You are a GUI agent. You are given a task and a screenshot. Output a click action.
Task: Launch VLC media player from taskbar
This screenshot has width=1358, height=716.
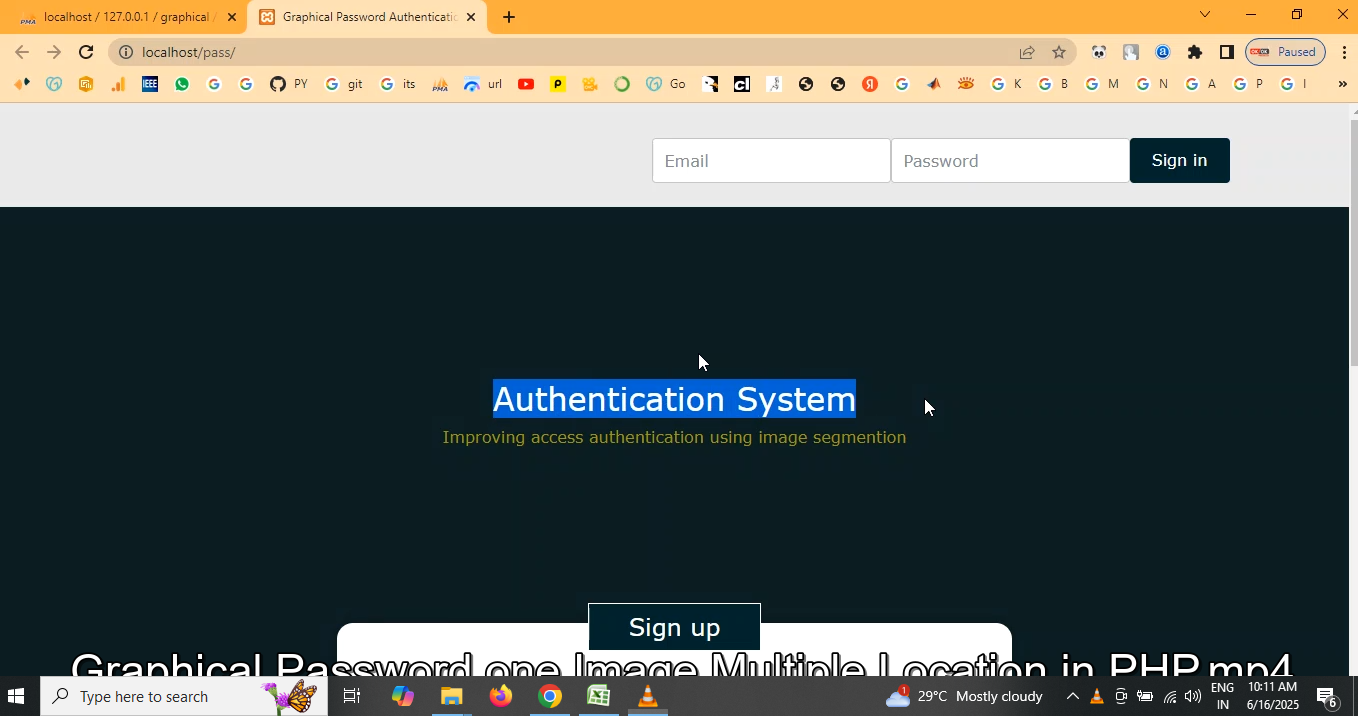[648, 696]
